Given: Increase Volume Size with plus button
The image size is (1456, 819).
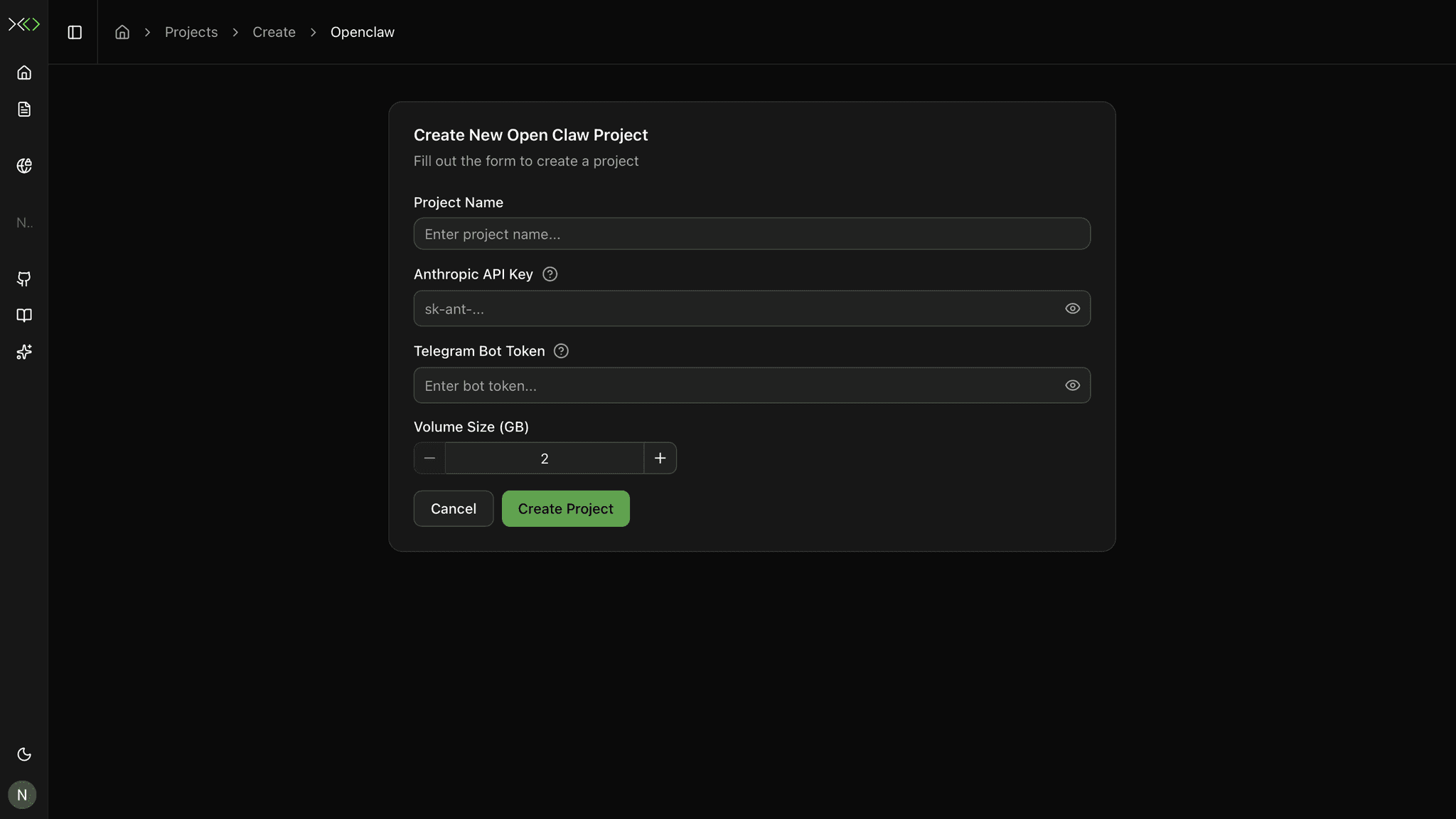Looking at the screenshot, I should tap(659, 458).
